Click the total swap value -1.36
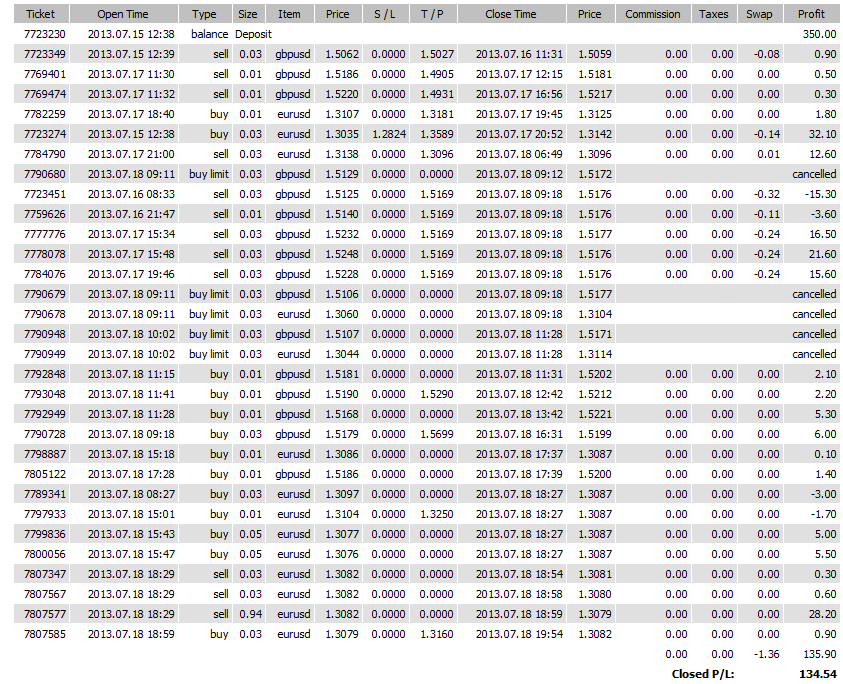Viewport: 843px width, 684px height. pyautogui.click(x=767, y=654)
